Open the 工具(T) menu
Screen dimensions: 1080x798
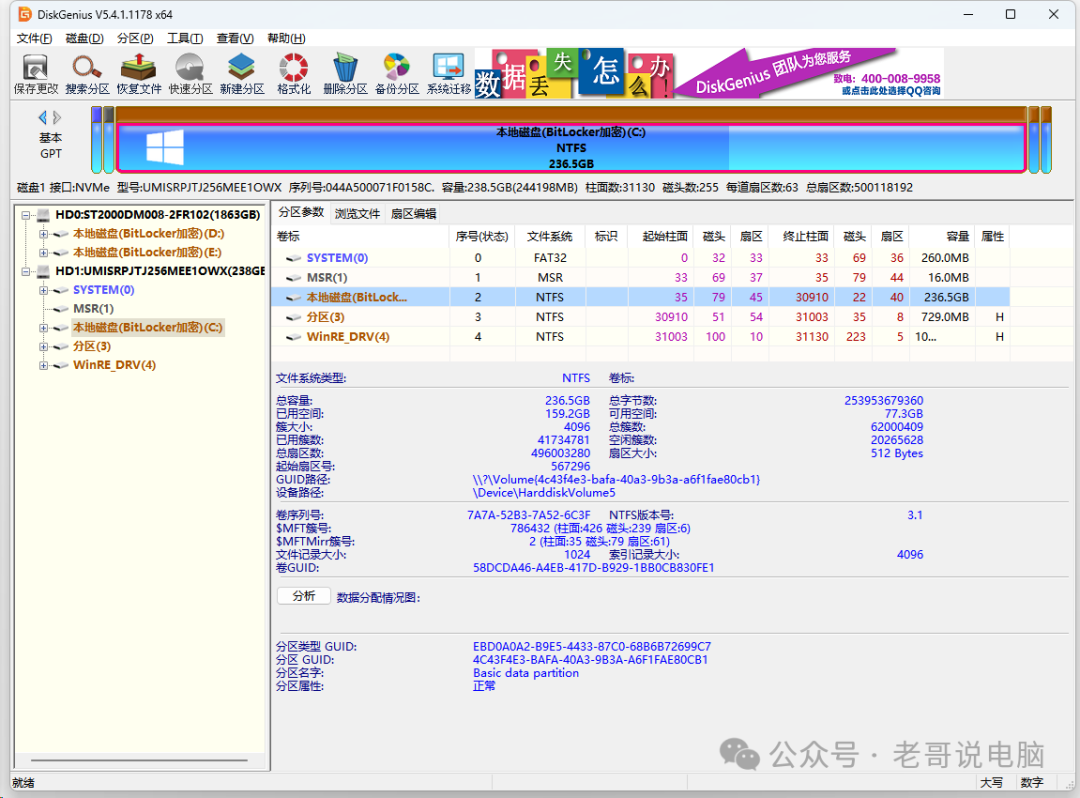(x=185, y=39)
